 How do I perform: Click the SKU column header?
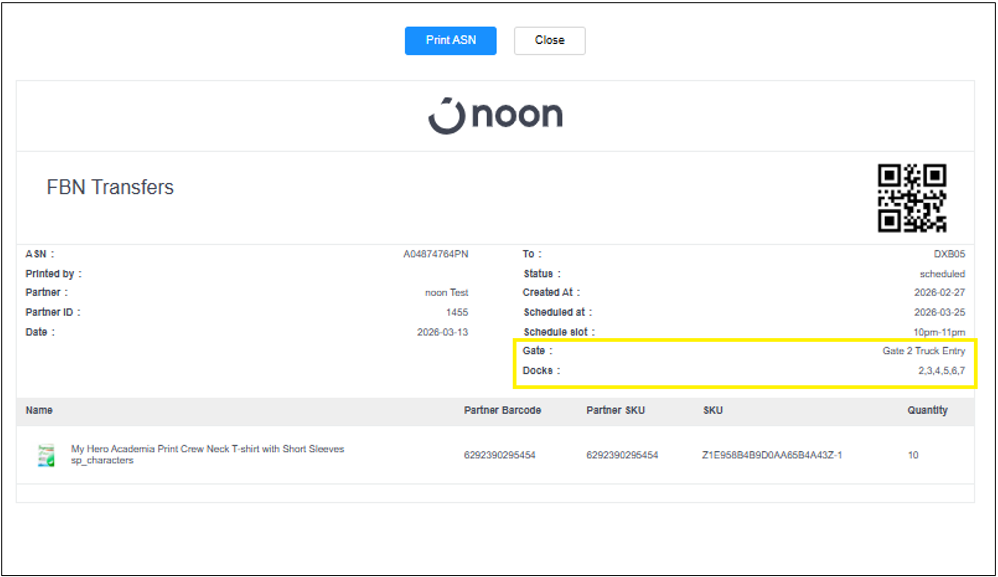713,410
